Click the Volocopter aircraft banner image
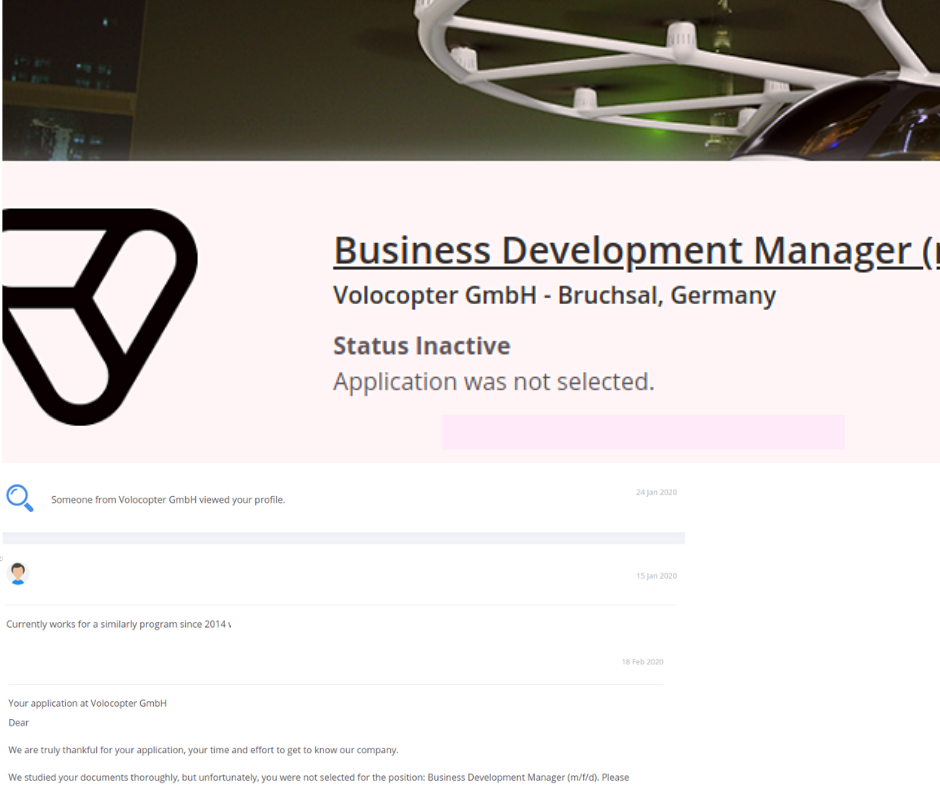 471,80
